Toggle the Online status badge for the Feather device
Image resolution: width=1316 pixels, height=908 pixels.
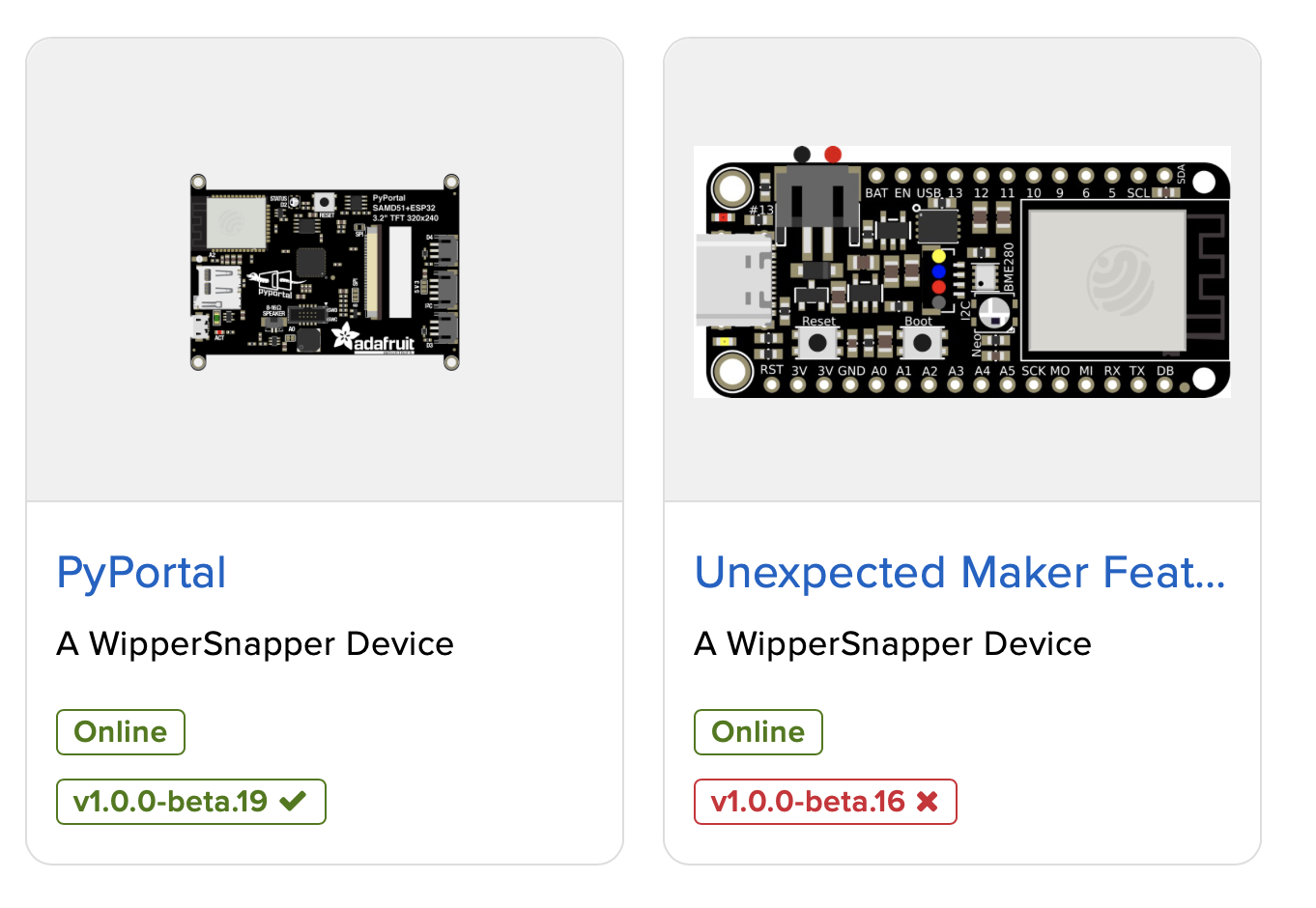tap(758, 731)
